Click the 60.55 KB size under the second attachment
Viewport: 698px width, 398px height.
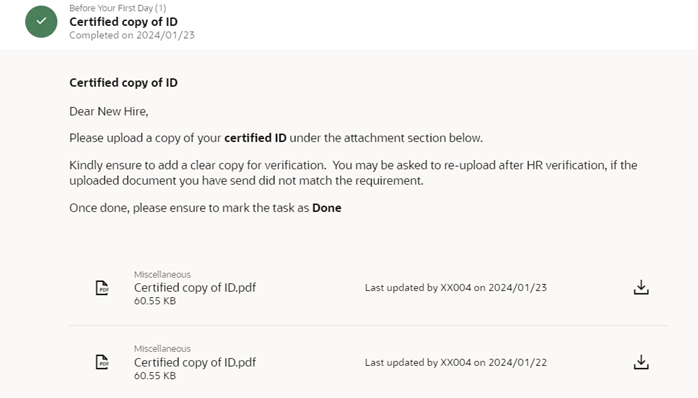(x=155, y=376)
